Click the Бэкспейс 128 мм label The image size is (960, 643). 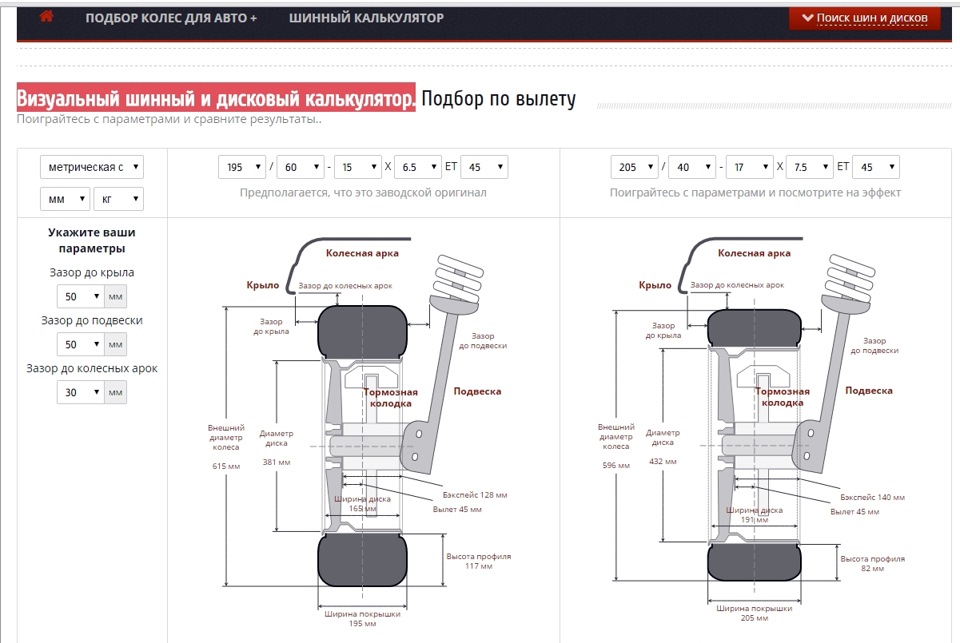click(475, 495)
